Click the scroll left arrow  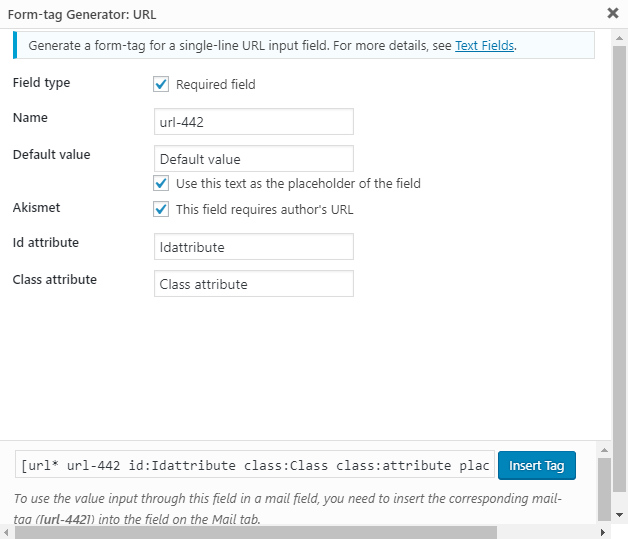pos(8,531)
